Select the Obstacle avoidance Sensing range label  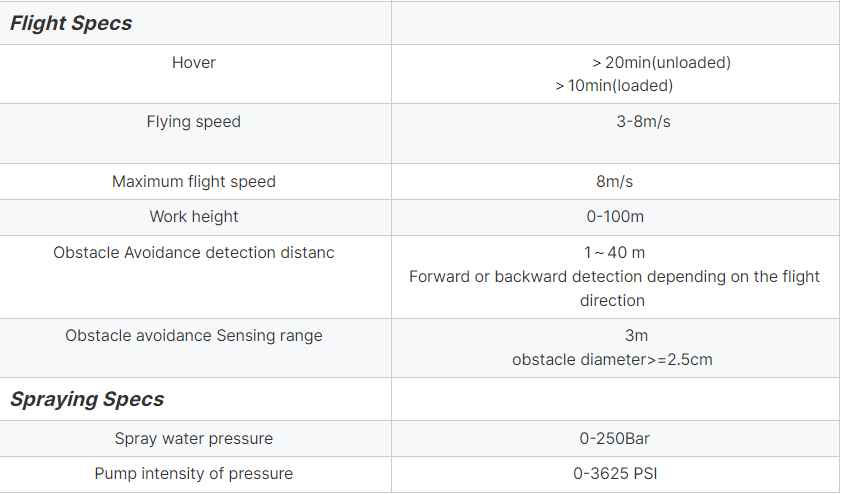click(x=194, y=336)
